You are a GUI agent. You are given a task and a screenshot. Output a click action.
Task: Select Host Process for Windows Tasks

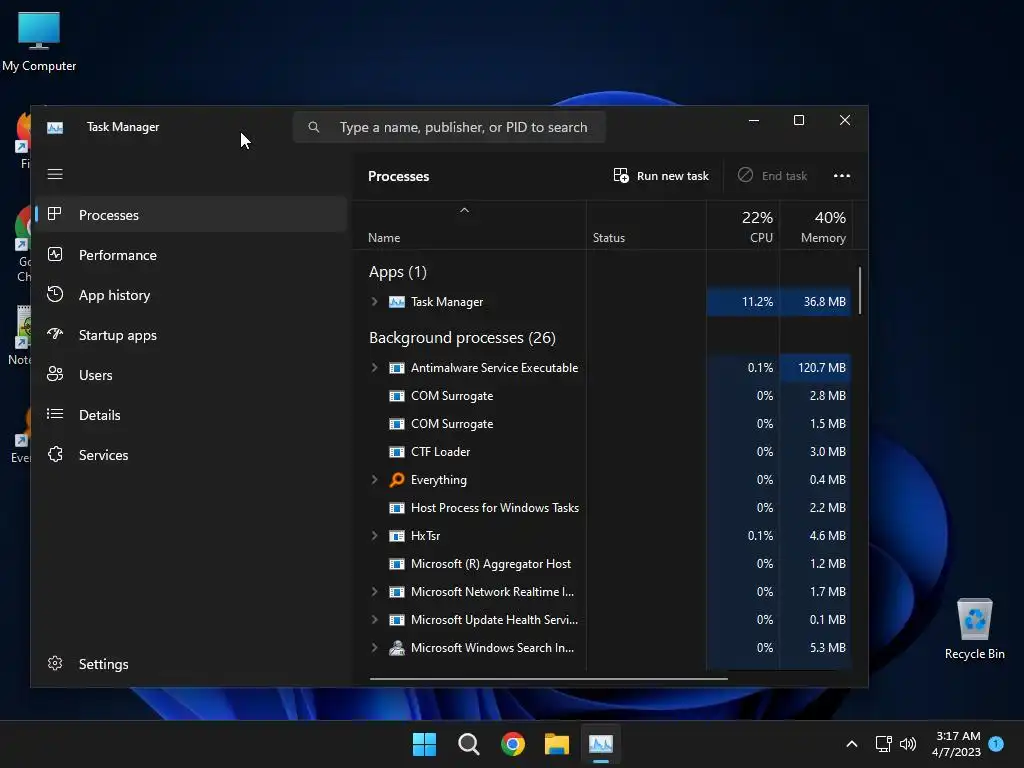click(x=603, y=507)
